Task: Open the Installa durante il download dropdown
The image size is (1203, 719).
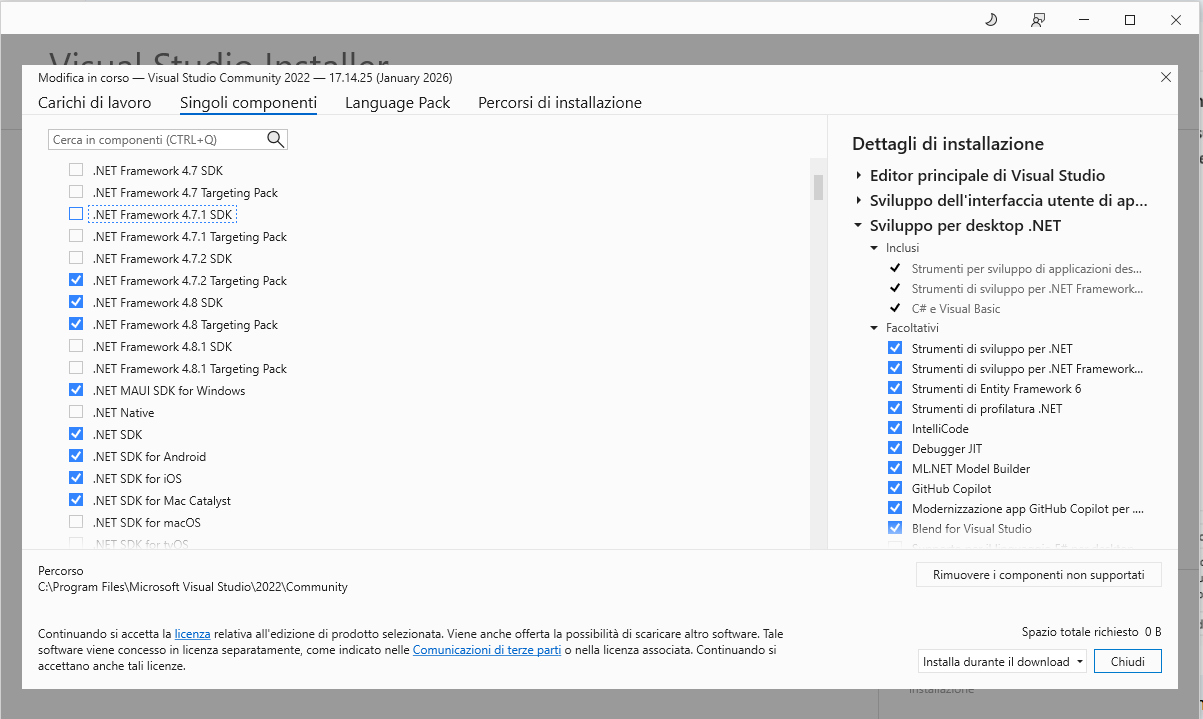Action: [x=1002, y=661]
